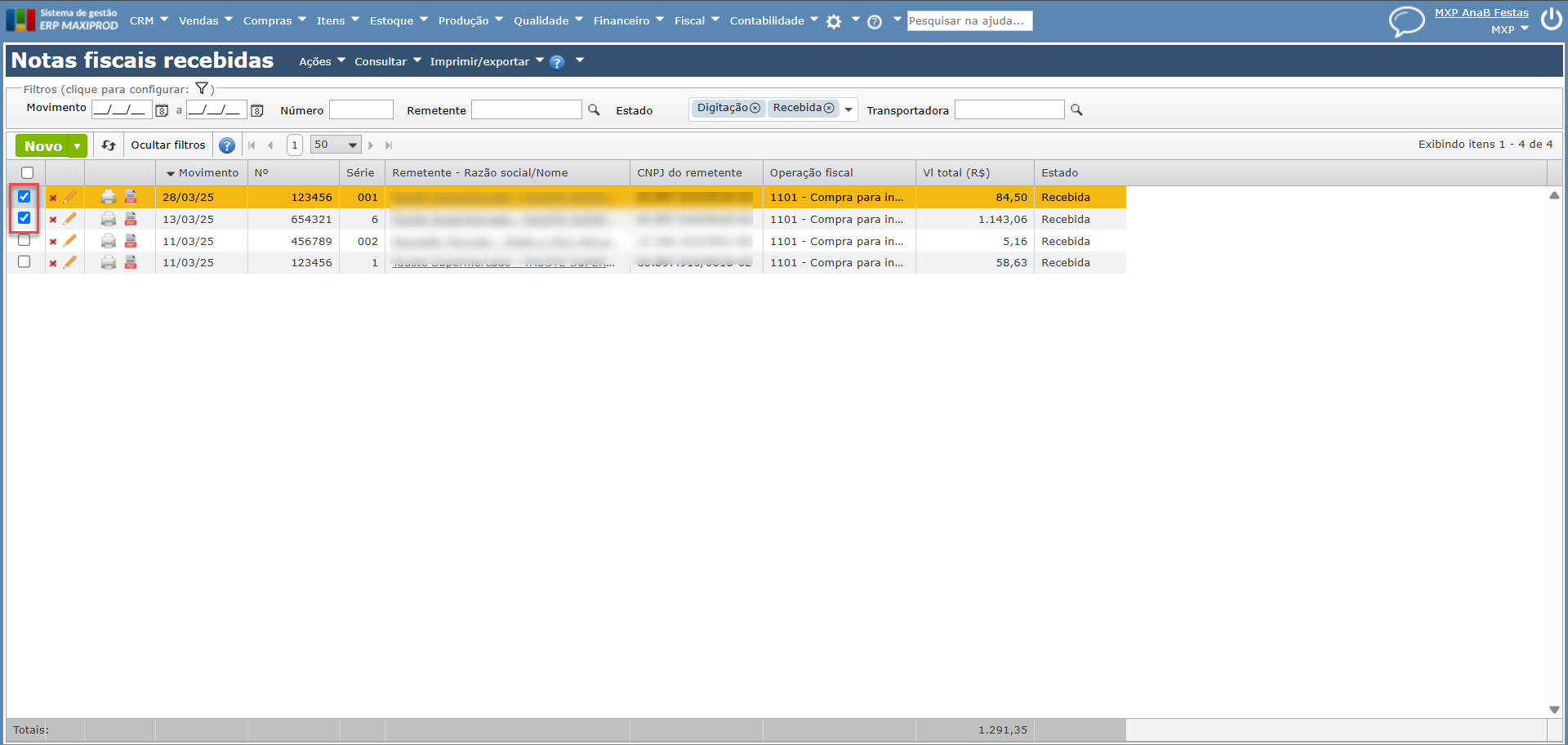The width and height of the screenshot is (1568, 745).
Task: Open calendar for Movimento end date
Action: 256,110
